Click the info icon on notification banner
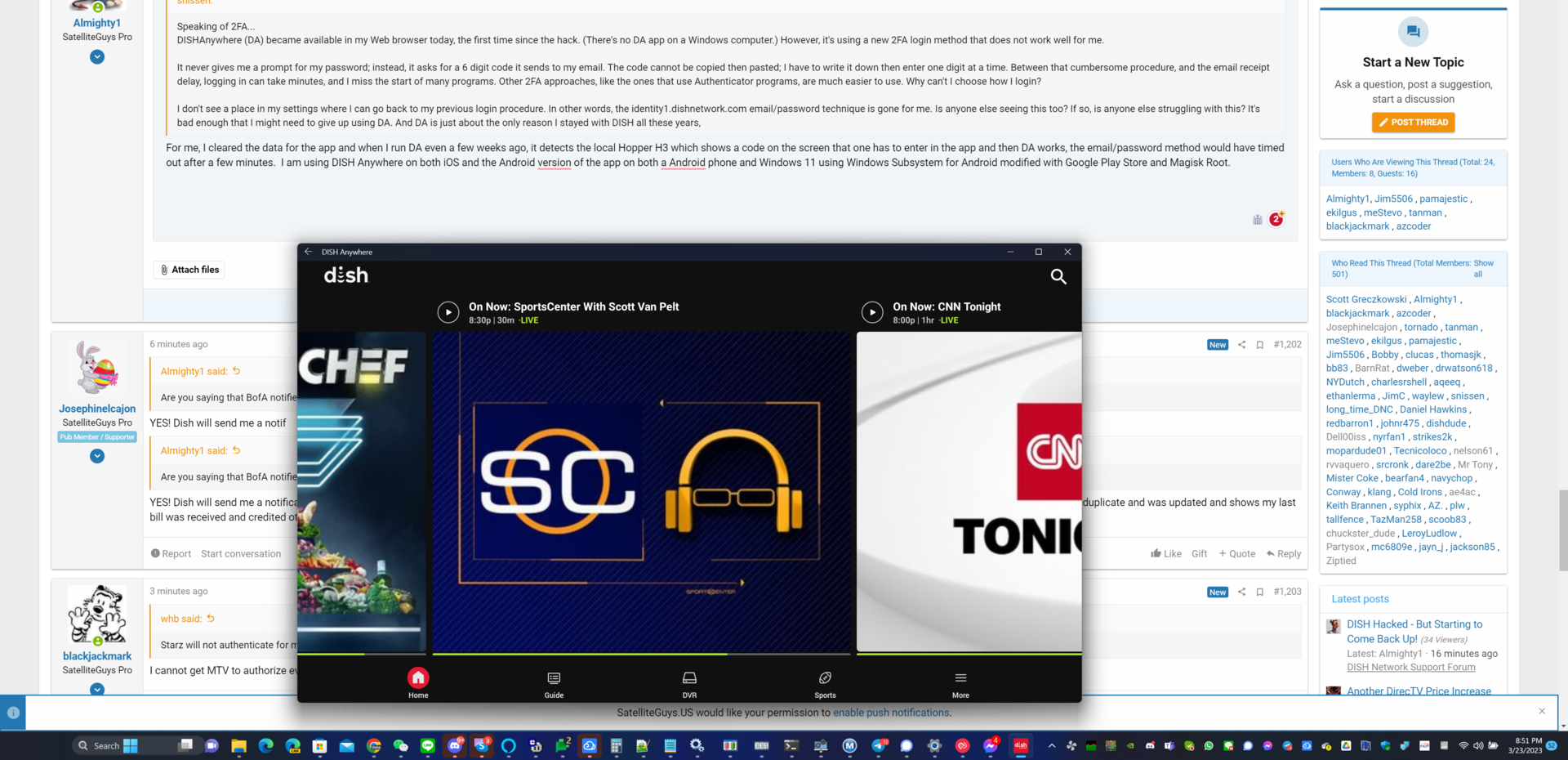 tap(13, 713)
